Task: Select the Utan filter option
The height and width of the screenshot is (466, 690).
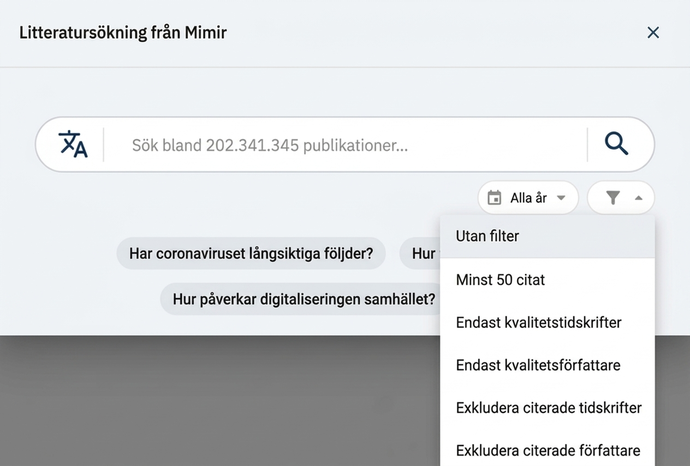Action: (x=547, y=236)
